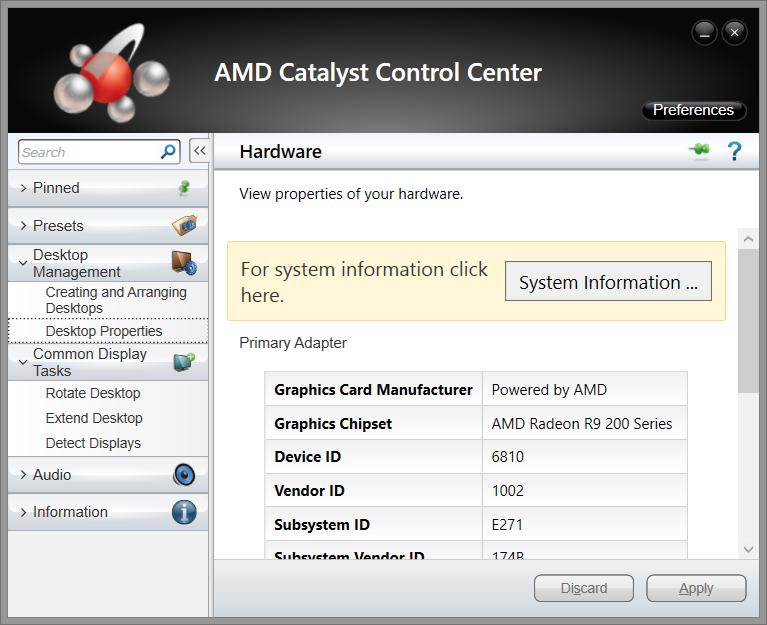The width and height of the screenshot is (767, 625).
Task: Click the scrollbar up arrow
Action: tap(748, 239)
